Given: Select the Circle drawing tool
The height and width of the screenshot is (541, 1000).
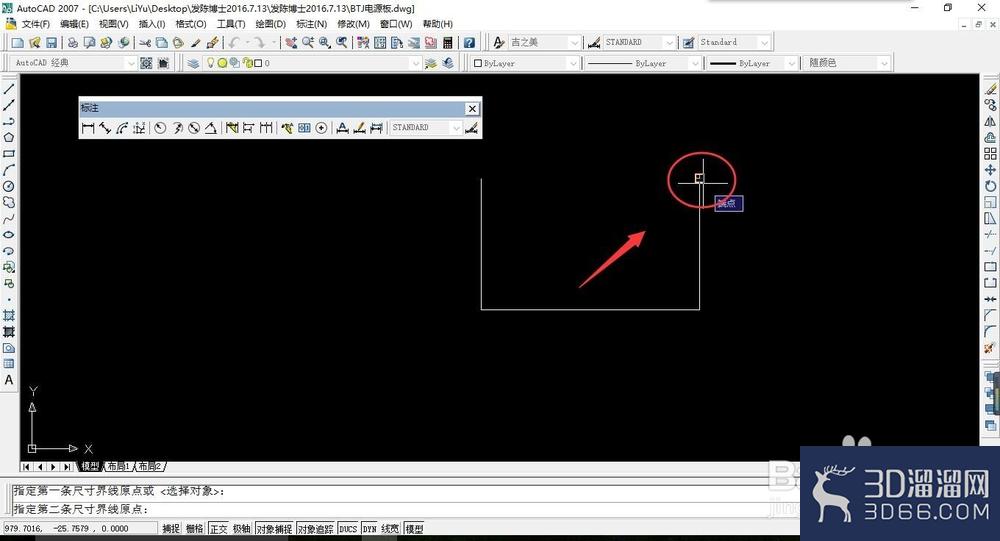Looking at the screenshot, I should click(9, 186).
